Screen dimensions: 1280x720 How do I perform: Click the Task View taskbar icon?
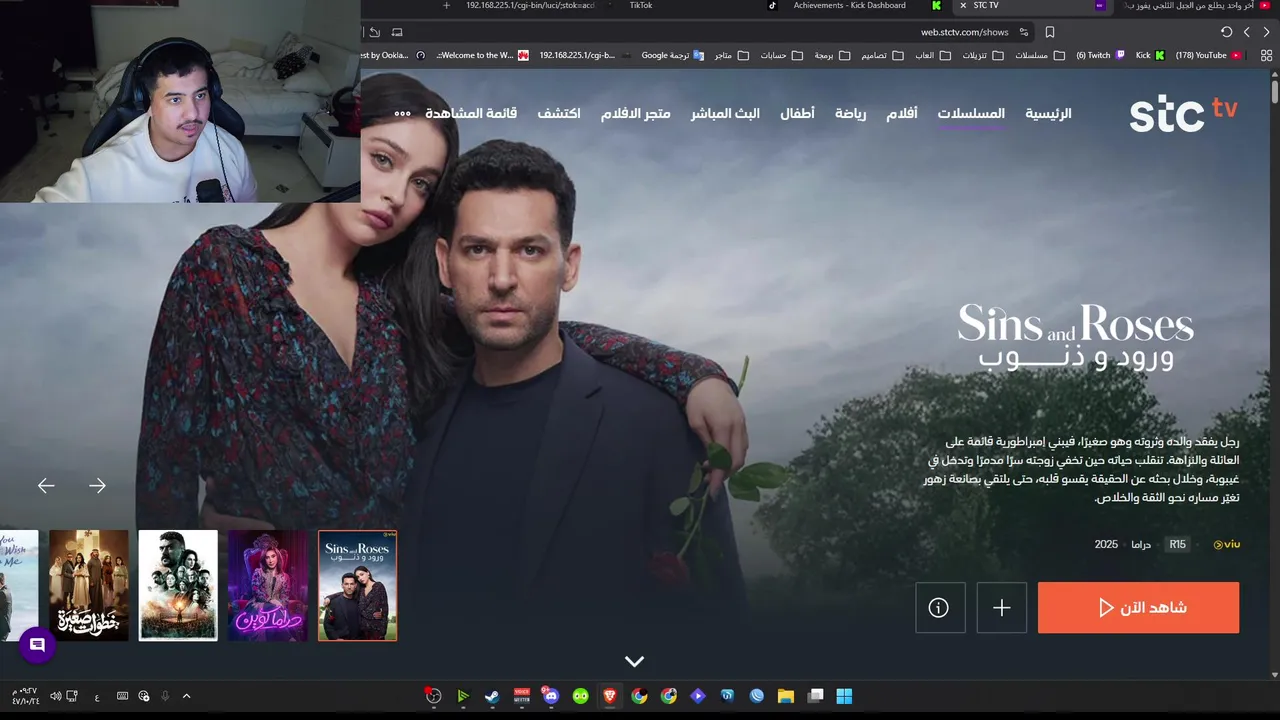(x=815, y=696)
